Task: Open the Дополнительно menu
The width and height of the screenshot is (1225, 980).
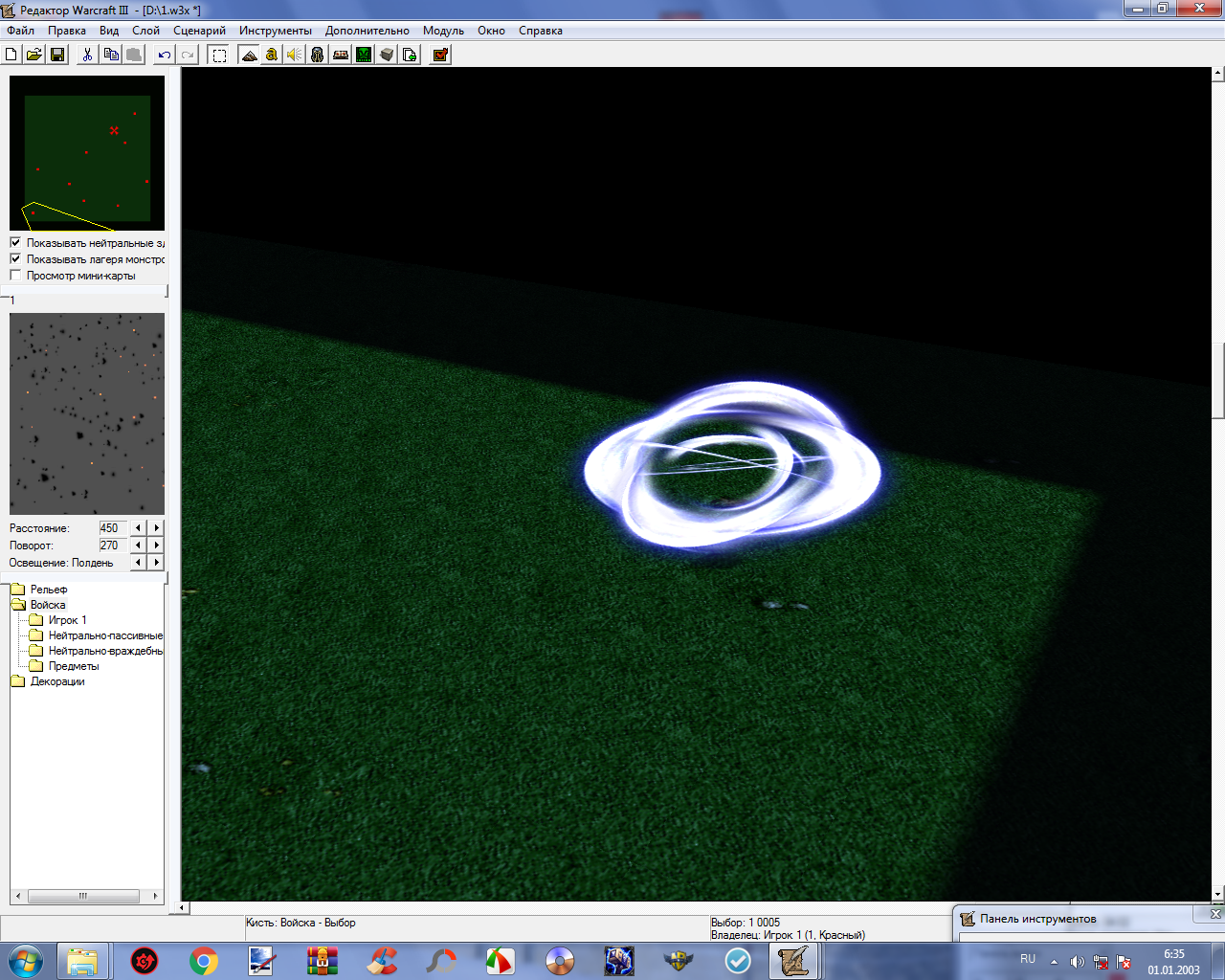Action: pyautogui.click(x=367, y=31)
